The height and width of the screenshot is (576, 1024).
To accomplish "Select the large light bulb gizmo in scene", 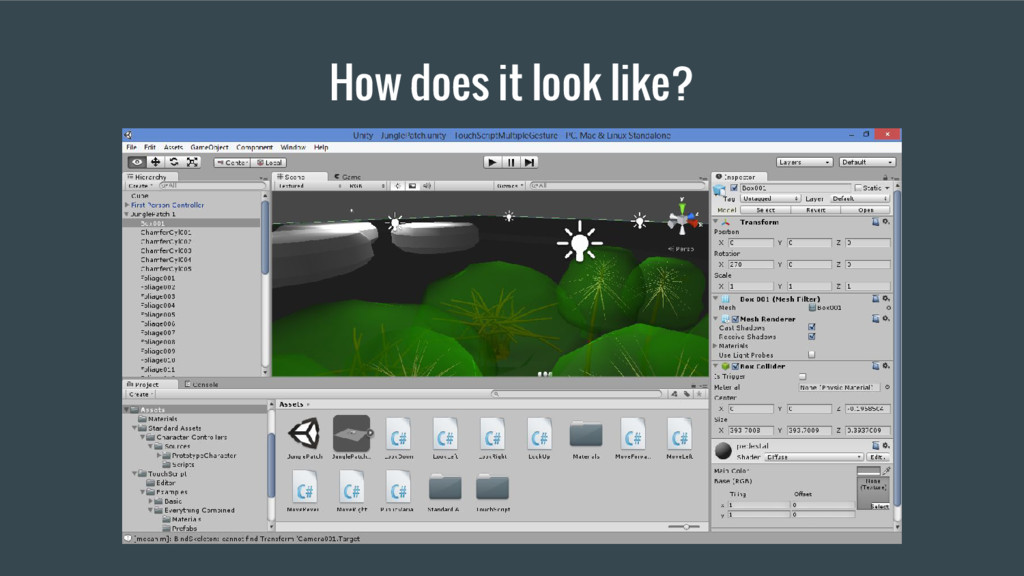I will pyautogui.click(x=579, y=242).
